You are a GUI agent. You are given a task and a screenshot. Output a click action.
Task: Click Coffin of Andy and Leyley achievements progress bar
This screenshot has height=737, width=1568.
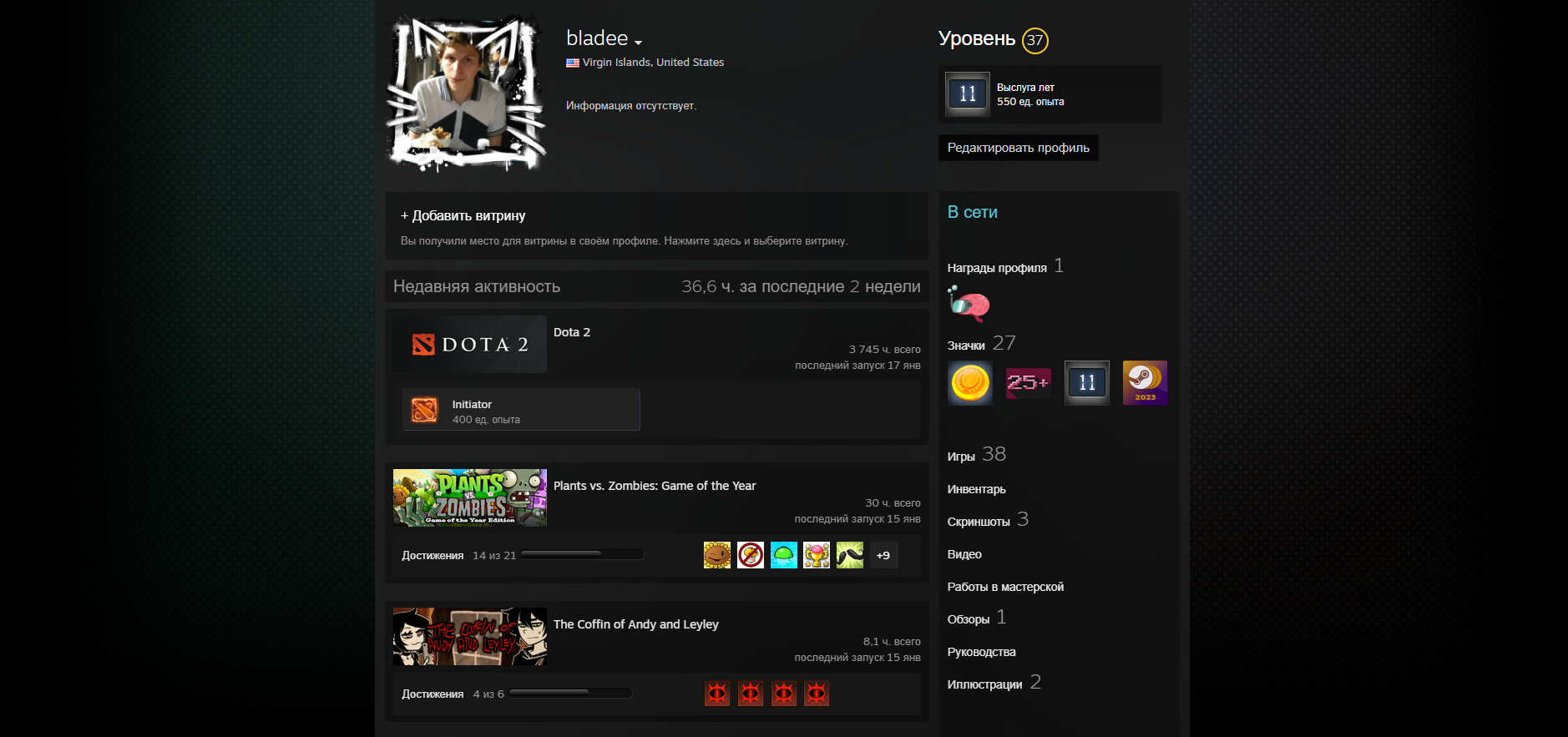(x=570, y=693)
